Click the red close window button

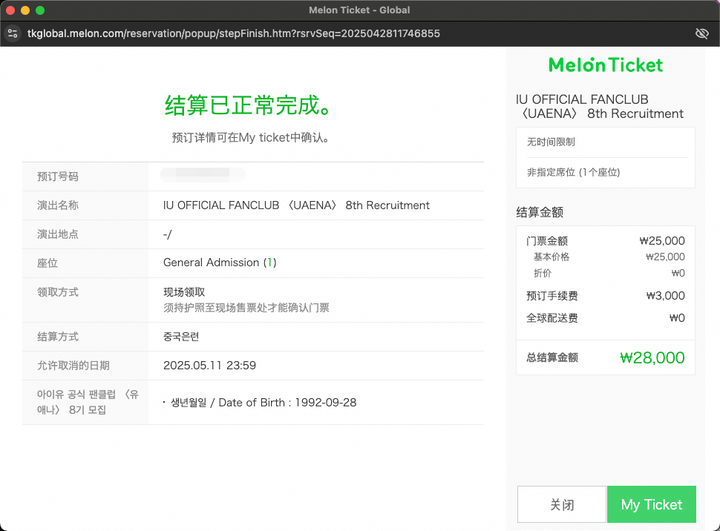coord(10,10)
